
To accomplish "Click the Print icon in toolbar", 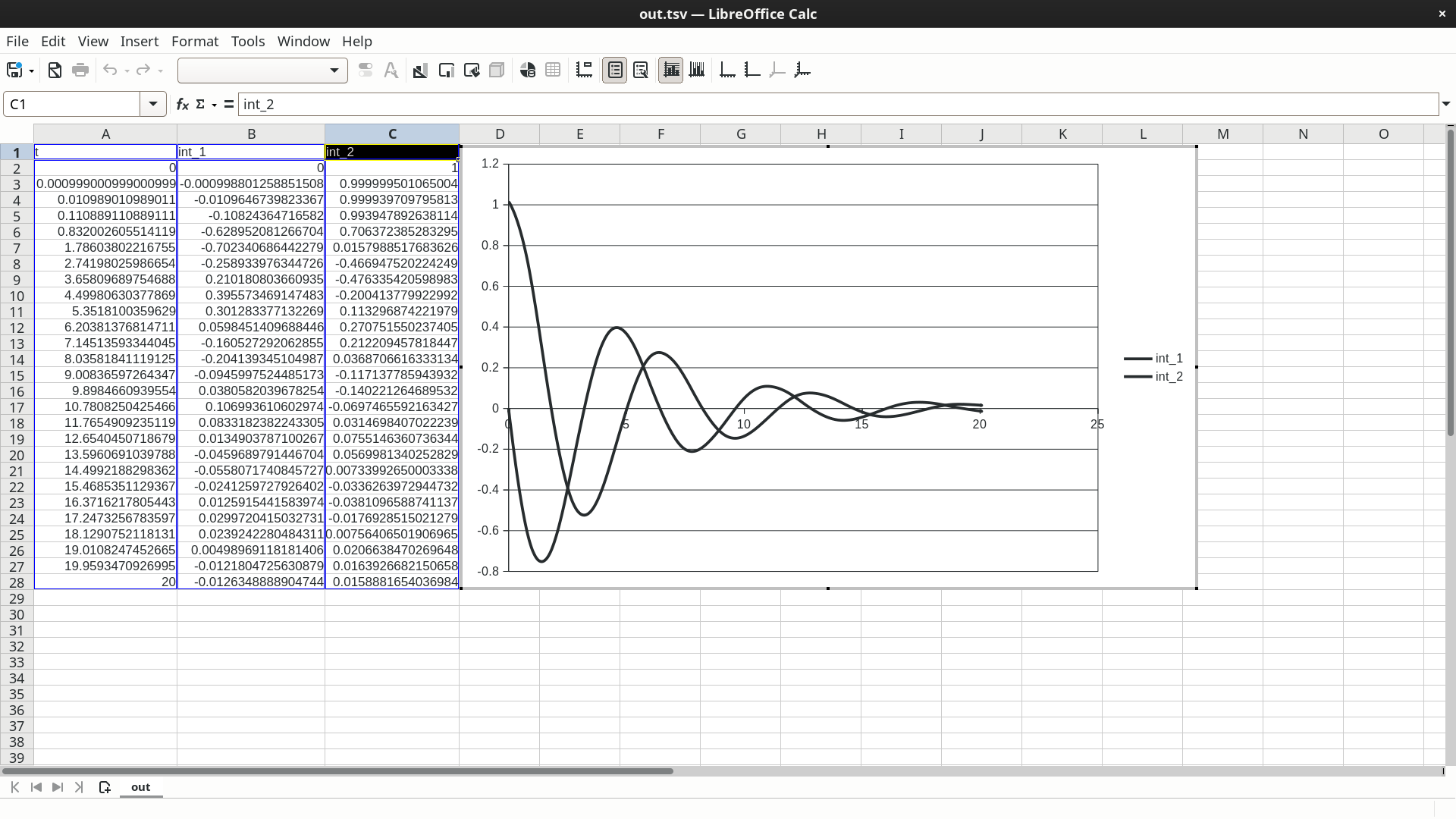I will [x=80, y=71].
